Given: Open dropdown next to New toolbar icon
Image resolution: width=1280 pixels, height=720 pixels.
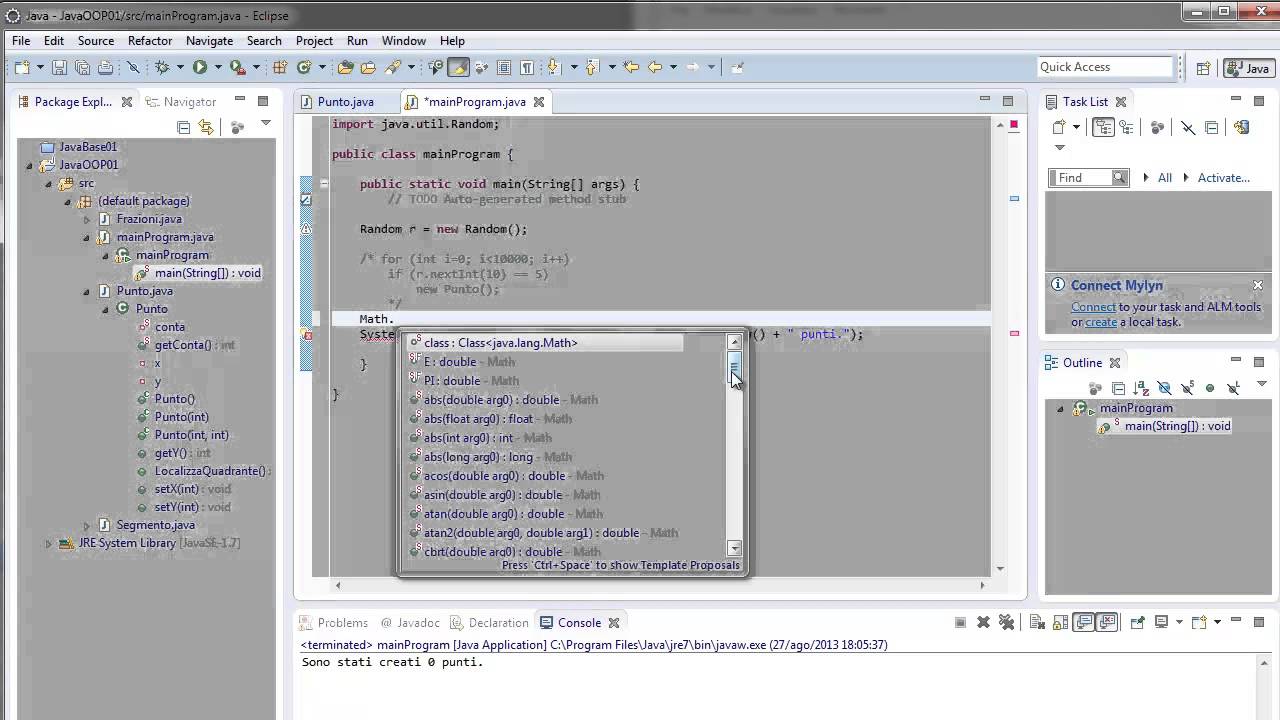Looking at the screenshot, I should click(x=41, y=67).
